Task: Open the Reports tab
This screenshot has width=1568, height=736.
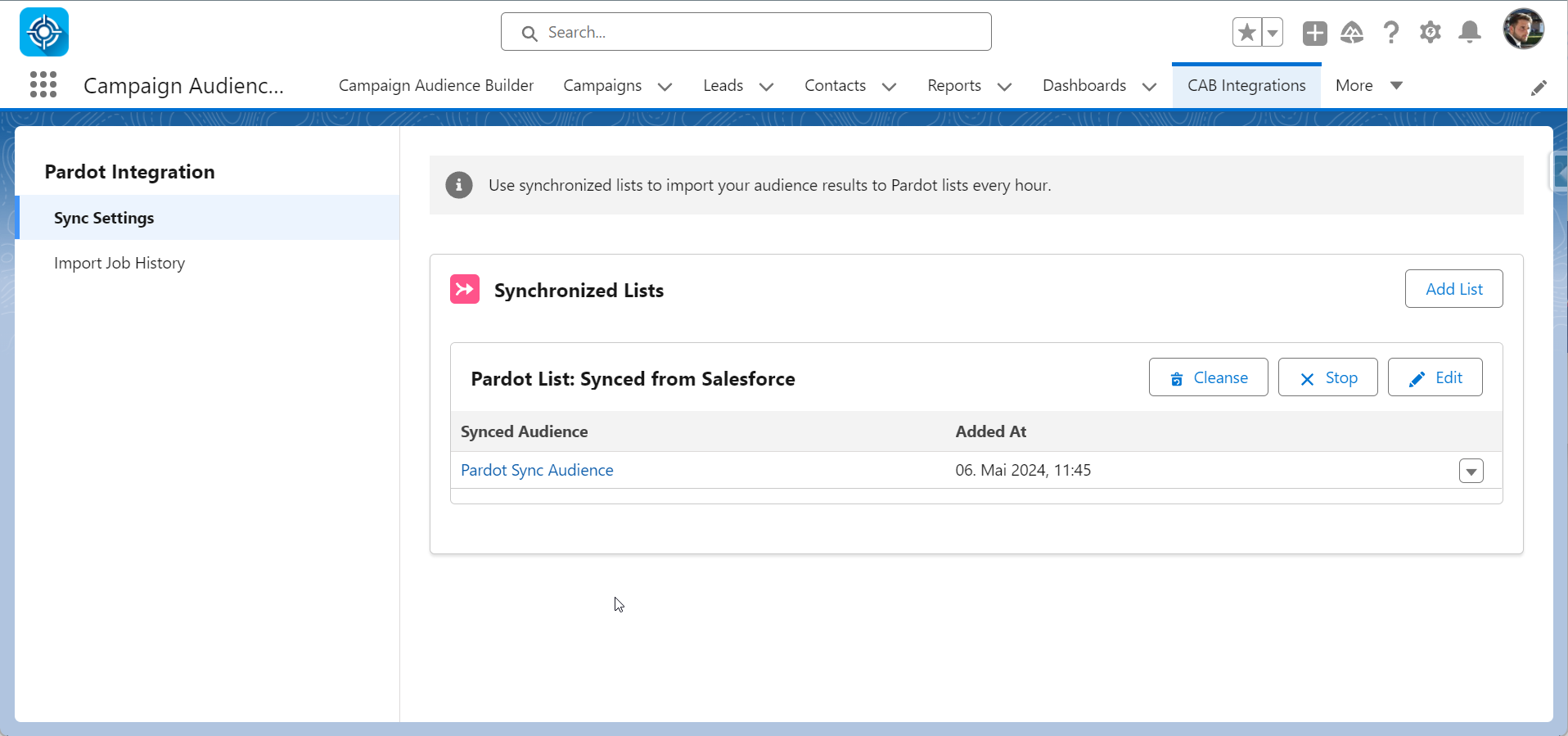Action: (x=954, y=85)
